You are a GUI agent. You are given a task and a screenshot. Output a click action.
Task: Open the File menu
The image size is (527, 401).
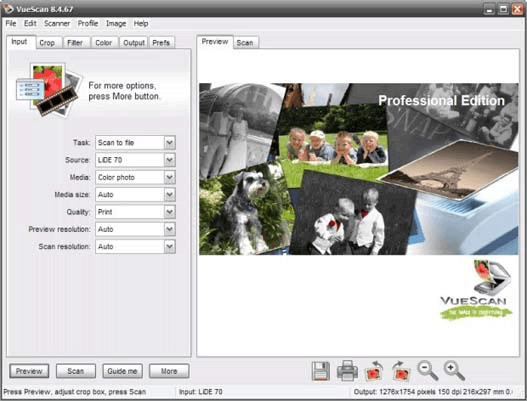[11, 24]
